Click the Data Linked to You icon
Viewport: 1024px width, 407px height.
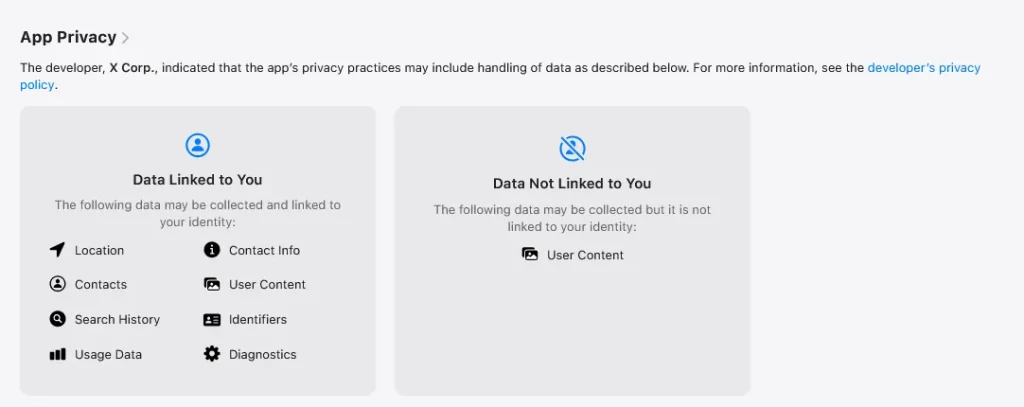(198, 145)
